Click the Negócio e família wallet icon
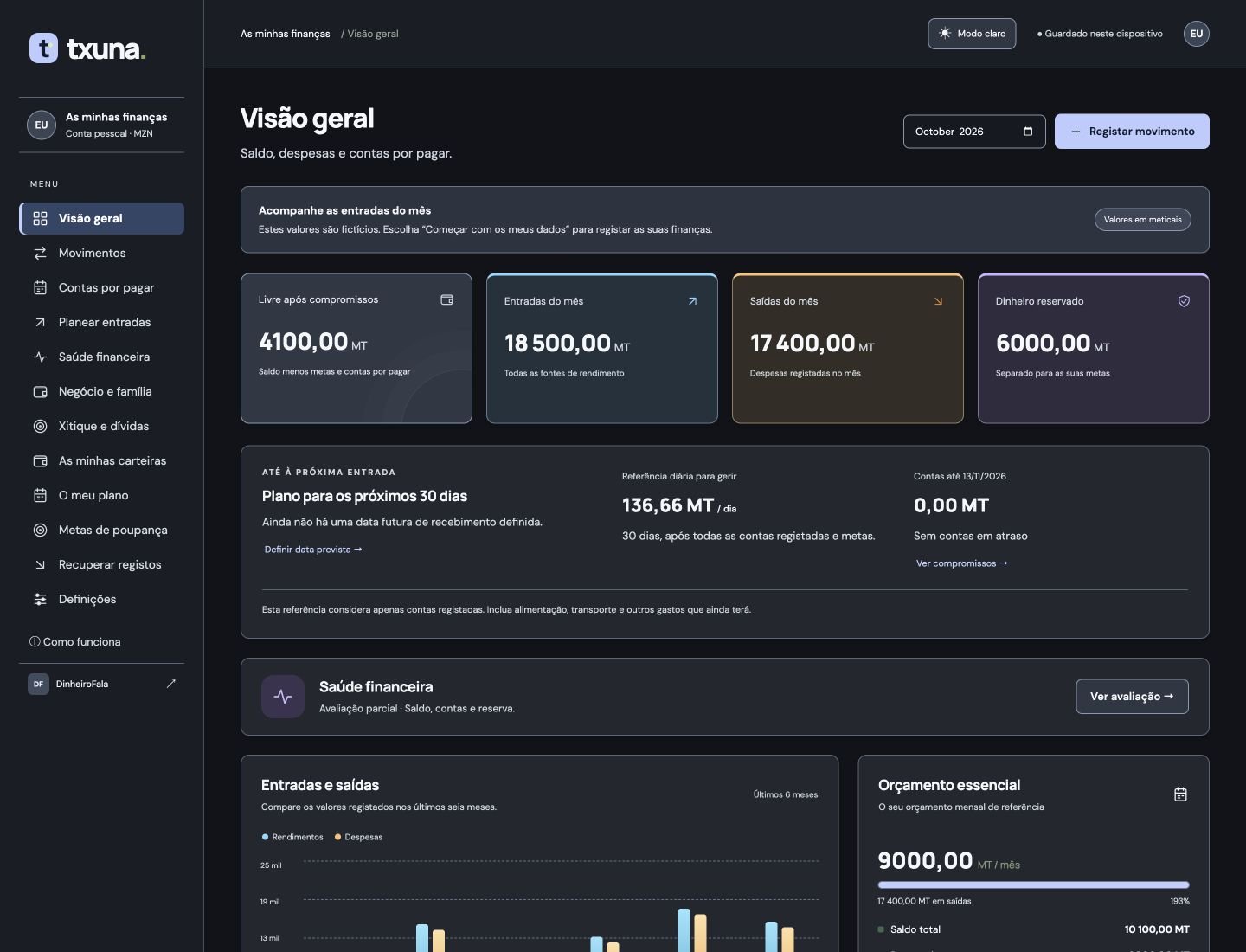This screenshot has height=952, width=1246. (40, 391)
